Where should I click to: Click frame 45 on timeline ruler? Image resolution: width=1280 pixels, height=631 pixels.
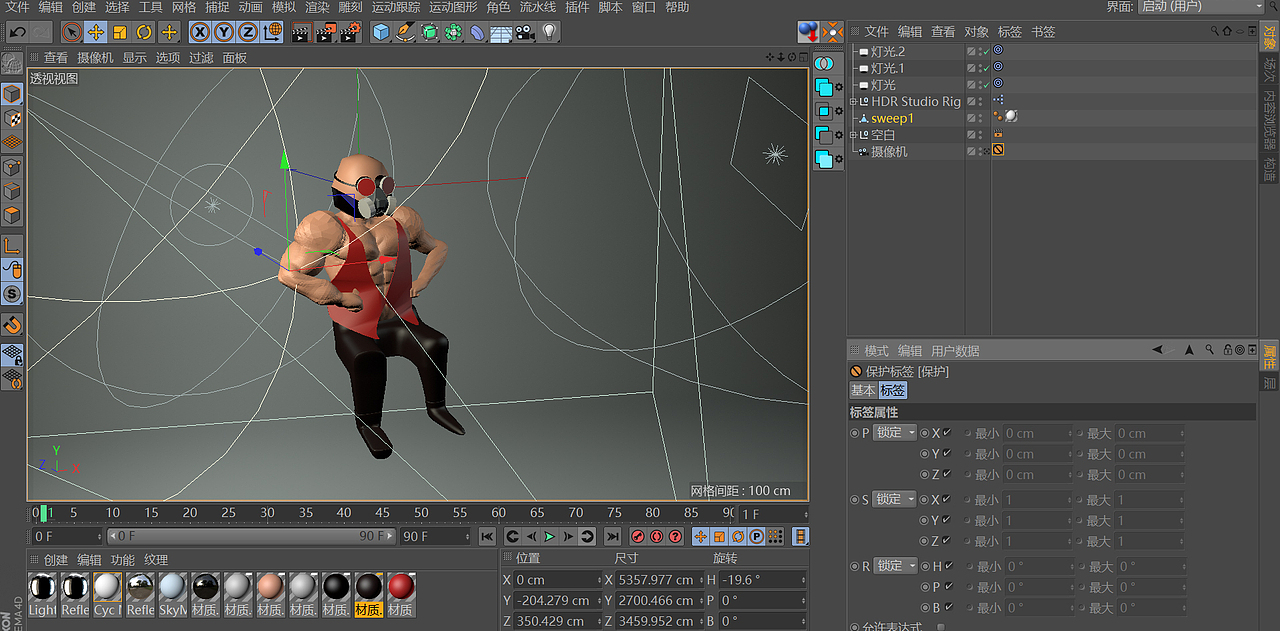[x=382, y=513]
